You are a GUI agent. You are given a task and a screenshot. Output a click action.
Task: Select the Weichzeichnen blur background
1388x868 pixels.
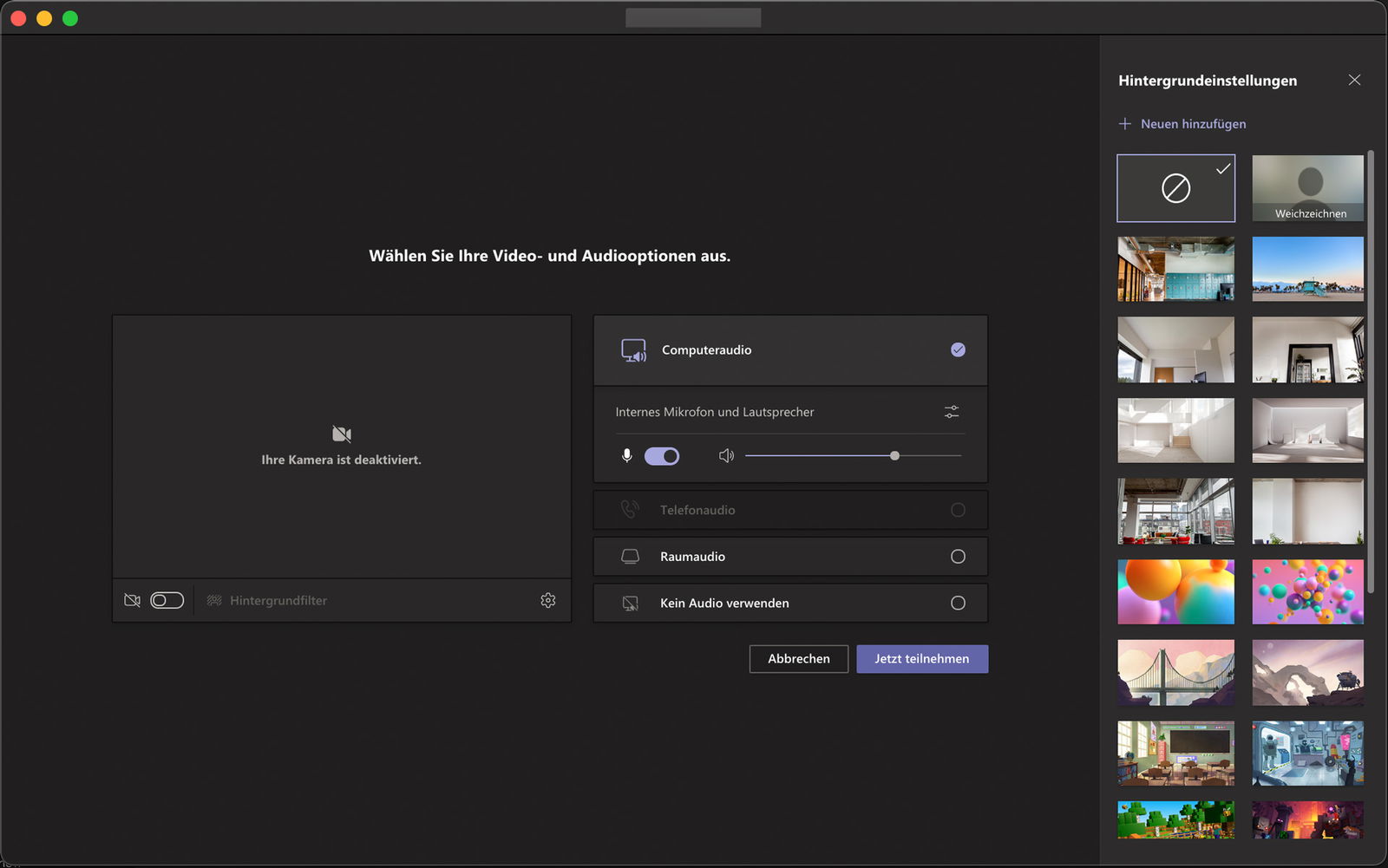point(1307,188)
